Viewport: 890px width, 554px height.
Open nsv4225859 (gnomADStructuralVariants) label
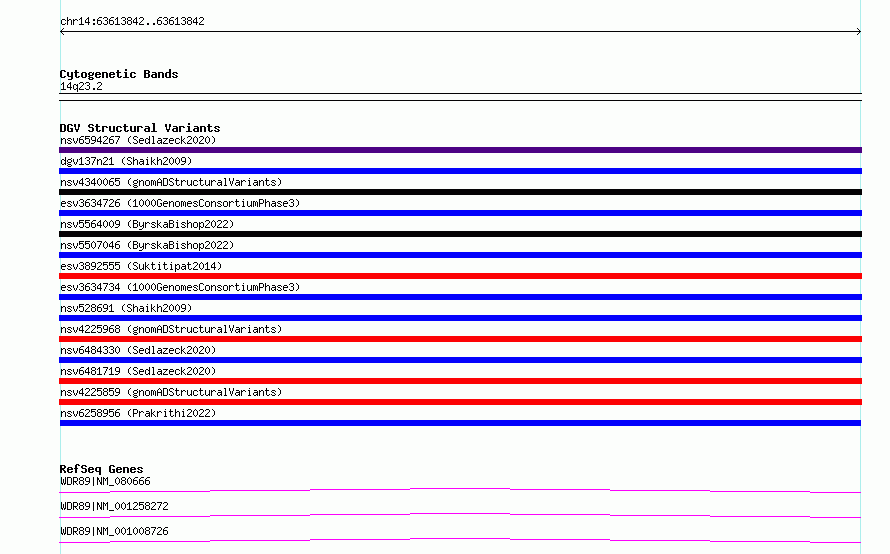click(171, 392)
